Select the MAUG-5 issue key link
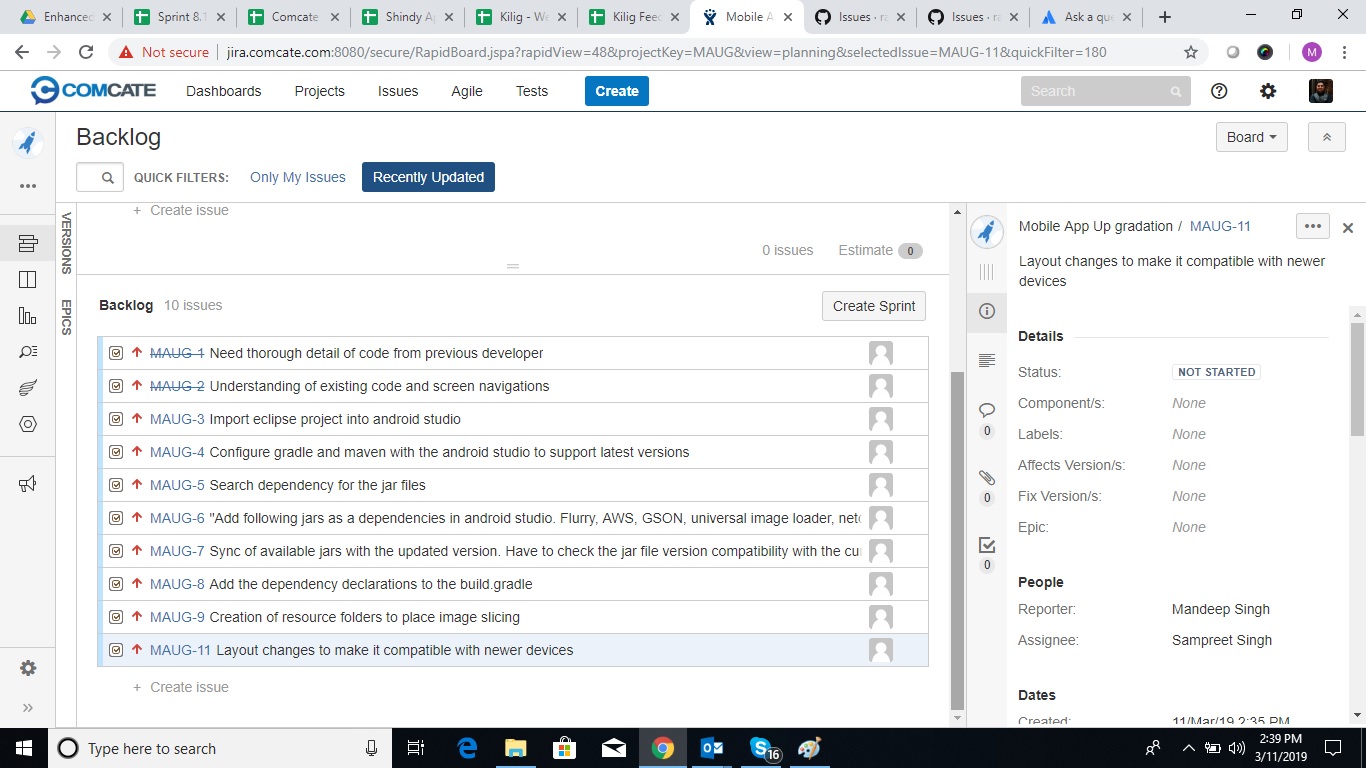The height and width of the screenshot is (768, 1366). tap(177, 485)
